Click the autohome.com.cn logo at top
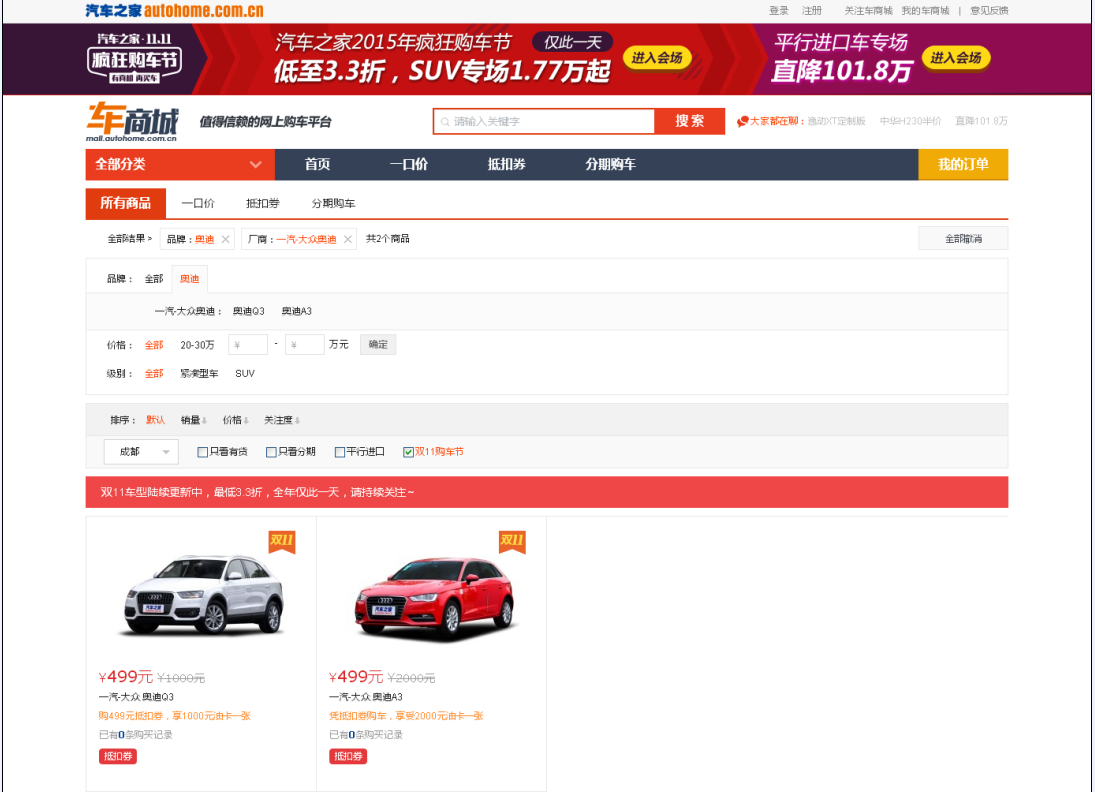 tap(174, 11)
